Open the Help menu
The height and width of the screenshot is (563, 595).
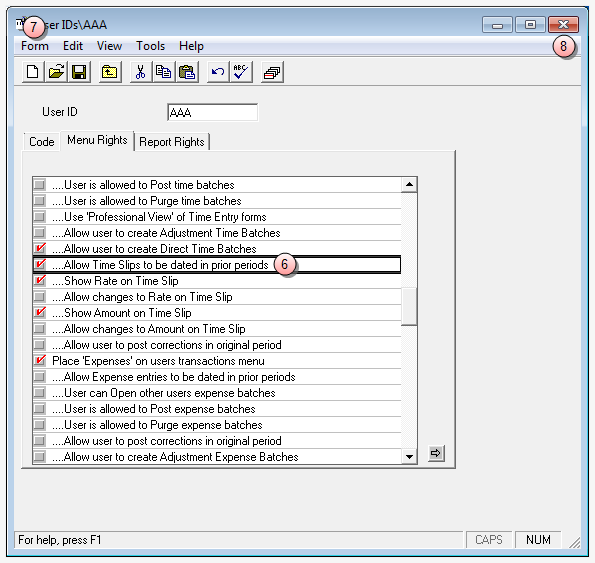pos(191,46)
